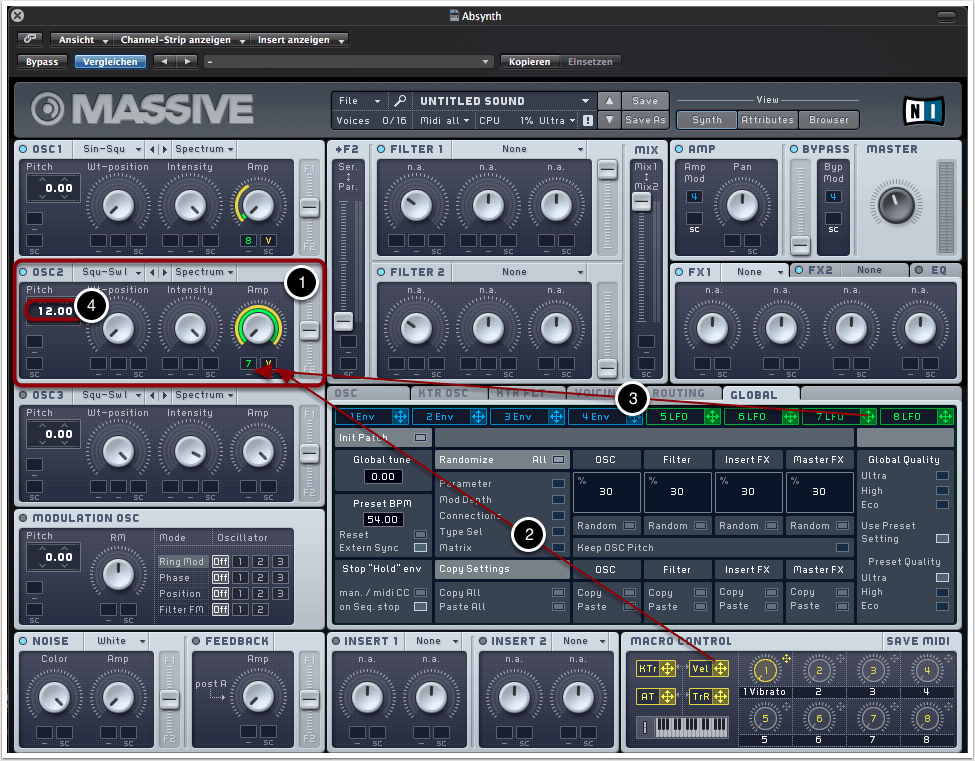
Task: Open the Ansicht menu
Action: point(81,40)
